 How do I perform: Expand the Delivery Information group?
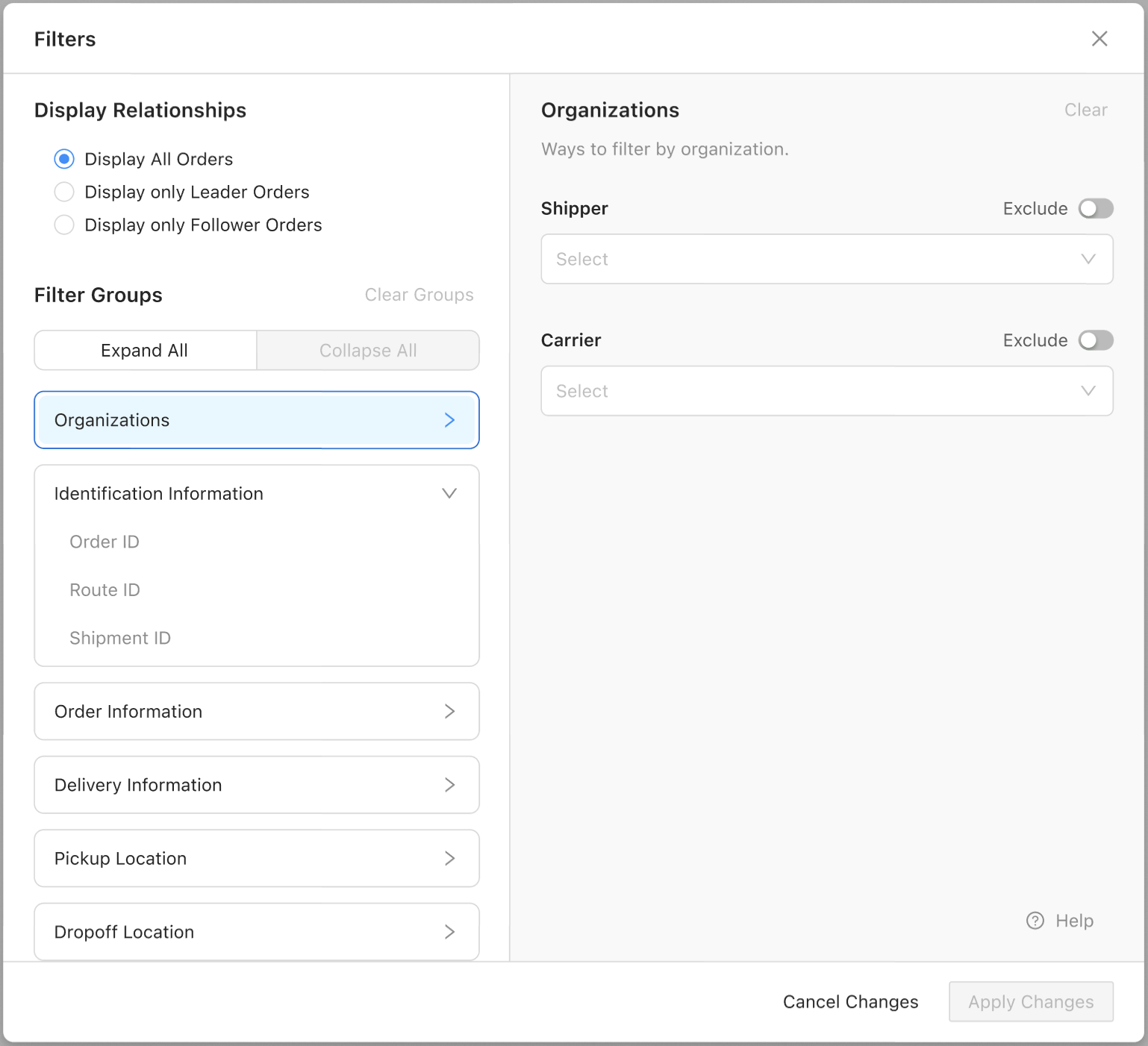pos(256,785)
